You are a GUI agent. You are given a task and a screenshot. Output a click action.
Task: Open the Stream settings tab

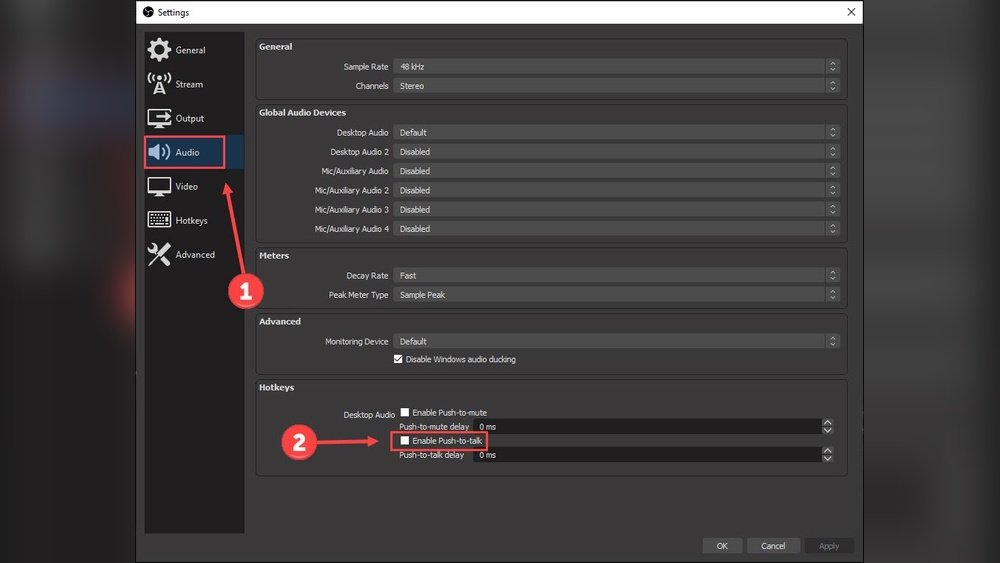point(194,84)
